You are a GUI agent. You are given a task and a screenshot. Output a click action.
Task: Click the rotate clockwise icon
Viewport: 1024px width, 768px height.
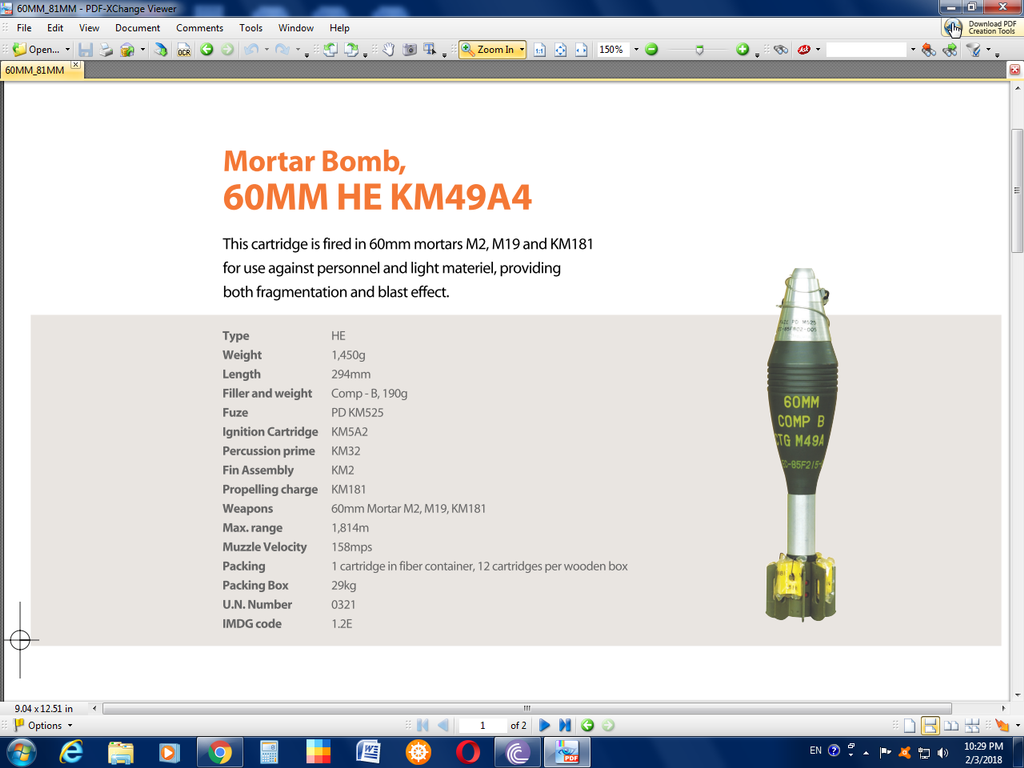point(351,50)
